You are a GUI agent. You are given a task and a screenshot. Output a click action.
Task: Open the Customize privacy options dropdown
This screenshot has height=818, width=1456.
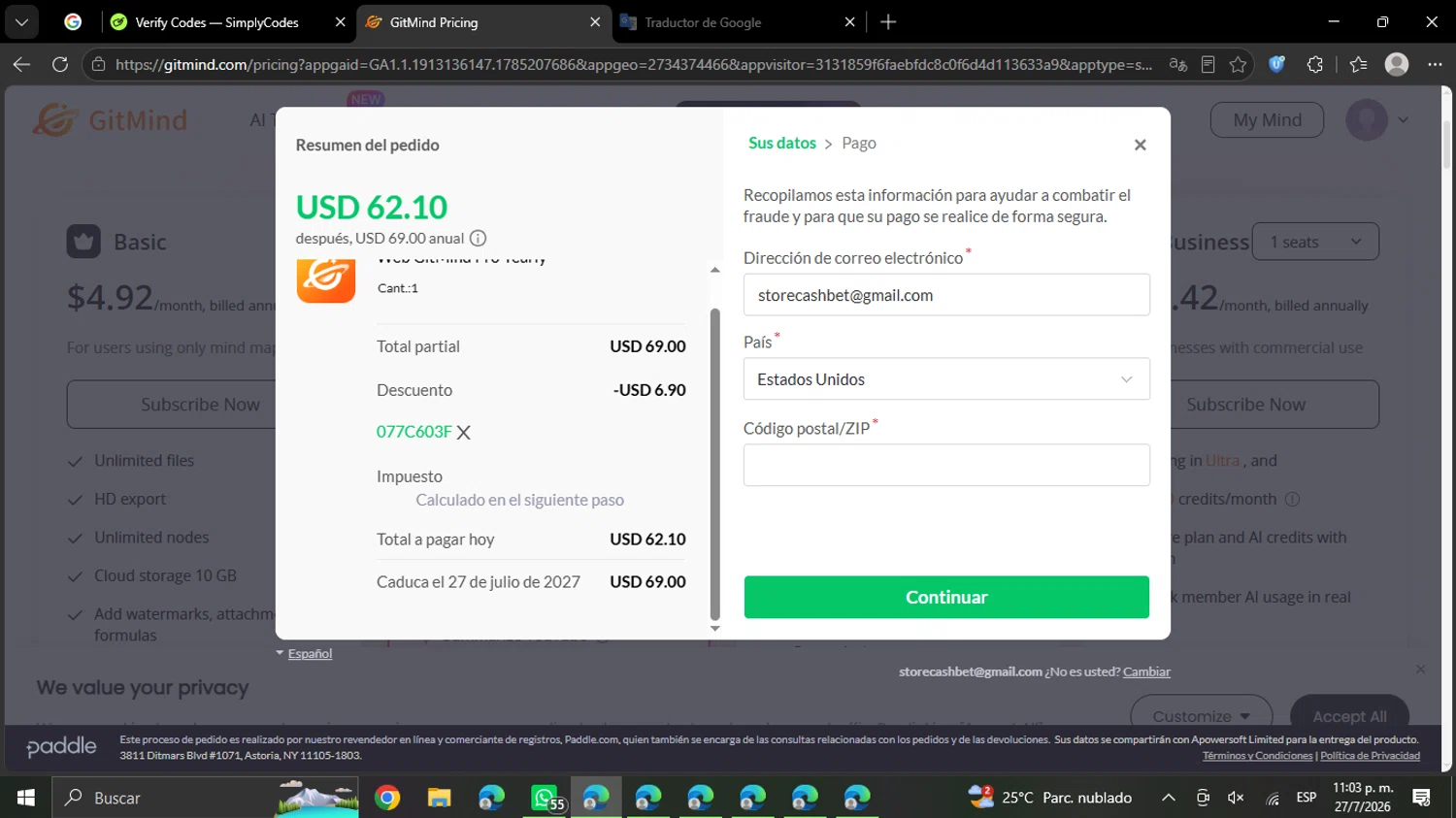click(x=1202, y=716)
